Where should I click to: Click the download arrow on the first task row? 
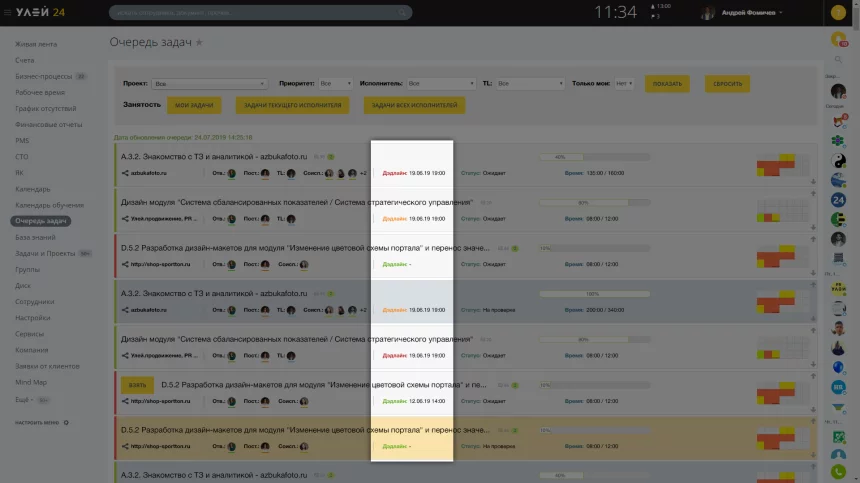814,182
